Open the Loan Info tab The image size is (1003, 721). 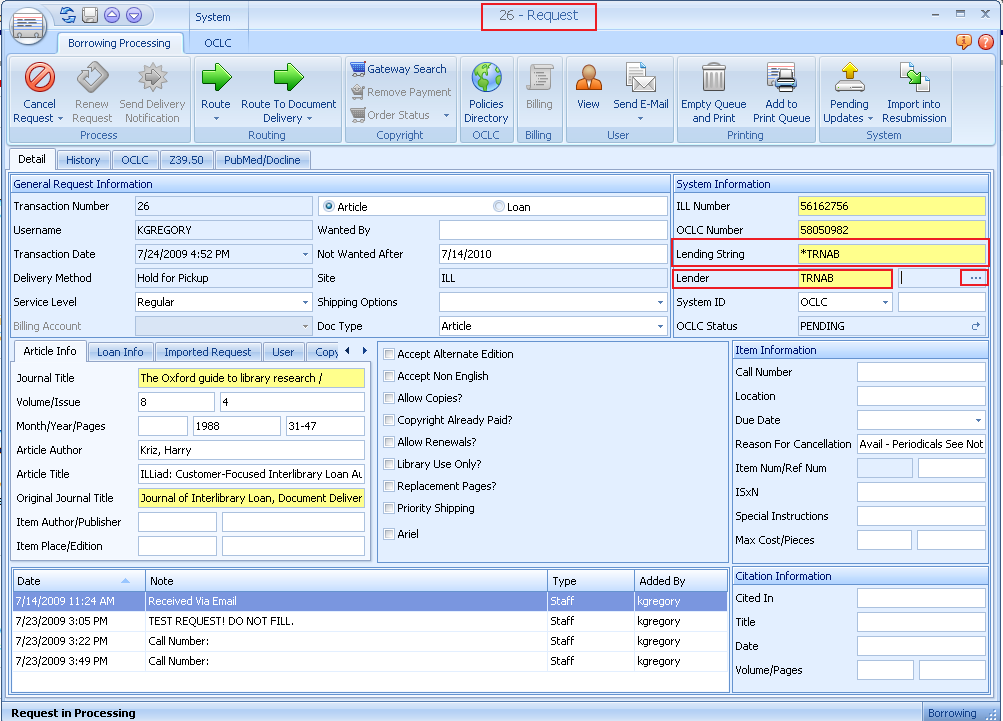tap(119, 351)
